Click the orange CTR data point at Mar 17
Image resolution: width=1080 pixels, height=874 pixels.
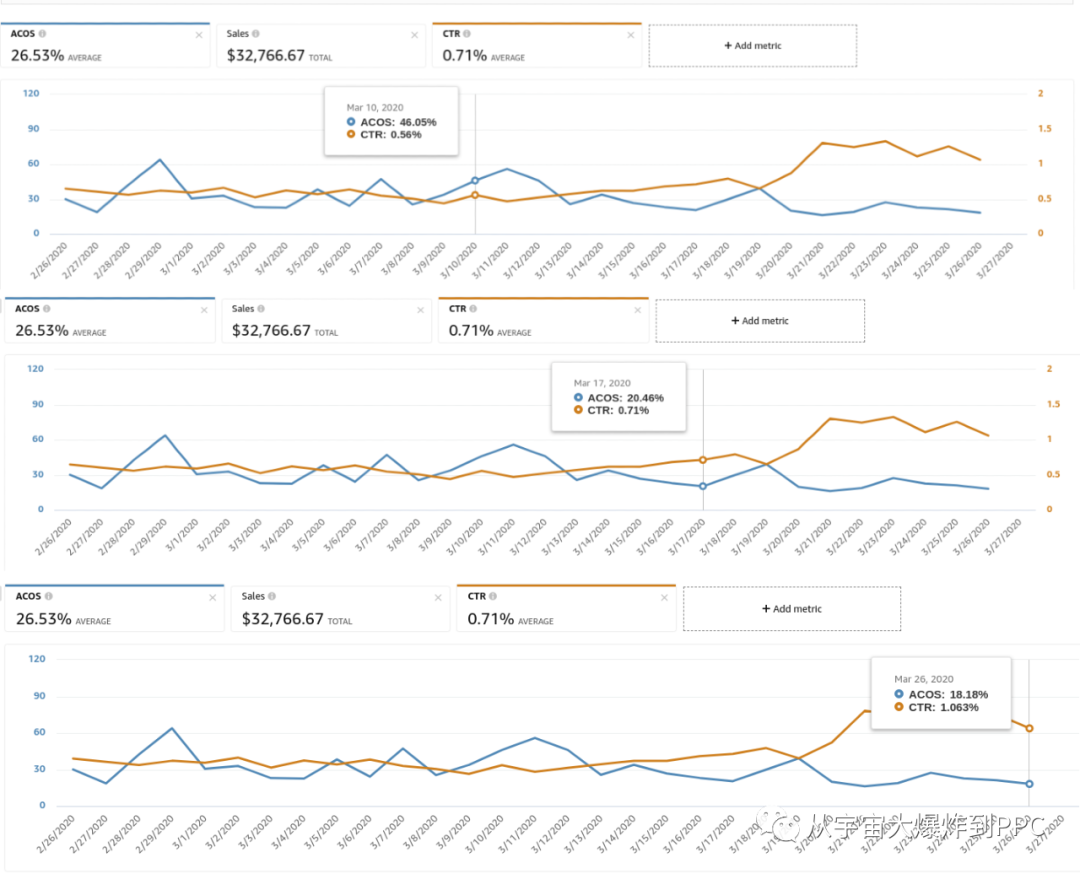point(703,460)
